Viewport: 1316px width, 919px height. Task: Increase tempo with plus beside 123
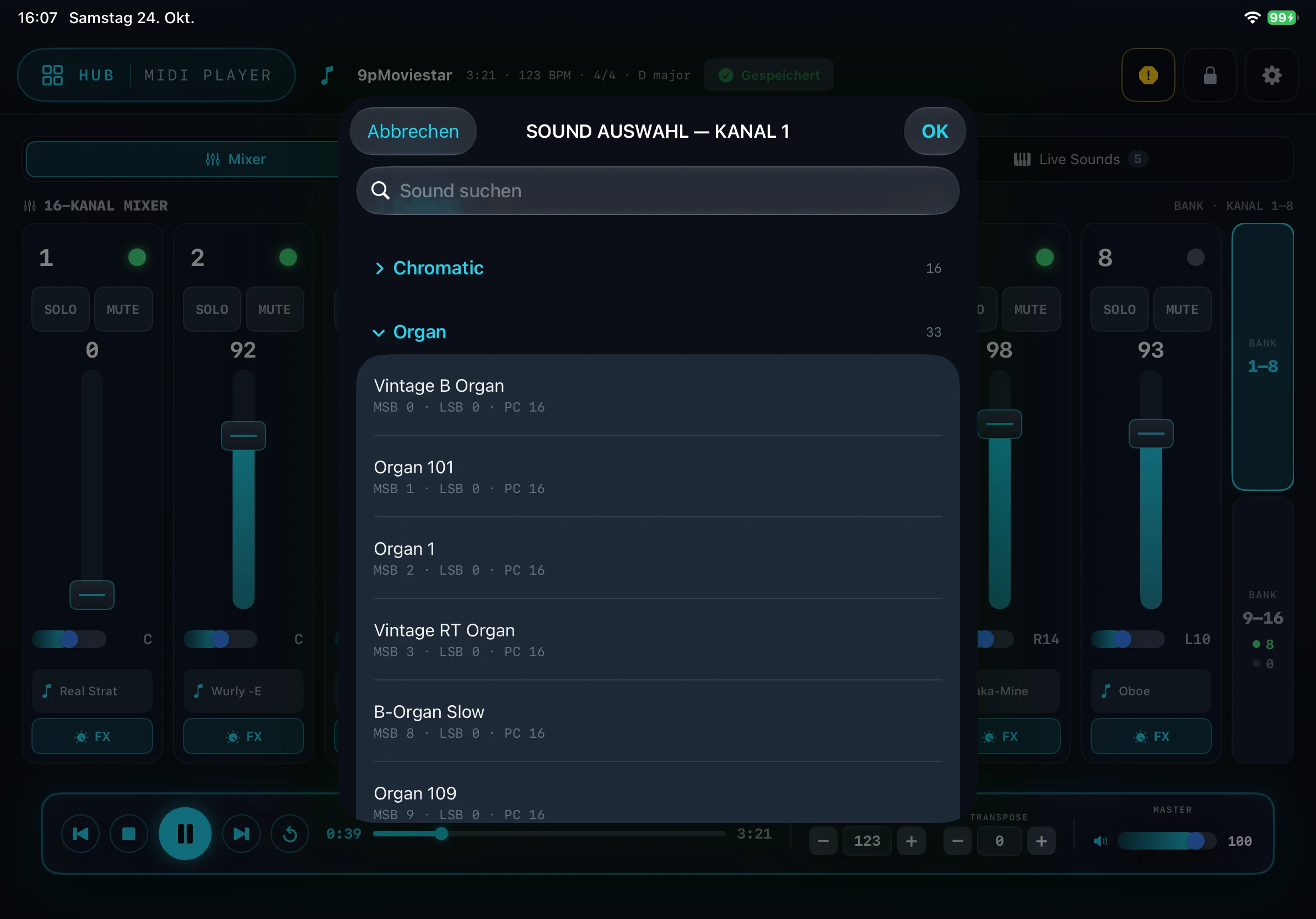pyautogui.click(x=912, y=841)
